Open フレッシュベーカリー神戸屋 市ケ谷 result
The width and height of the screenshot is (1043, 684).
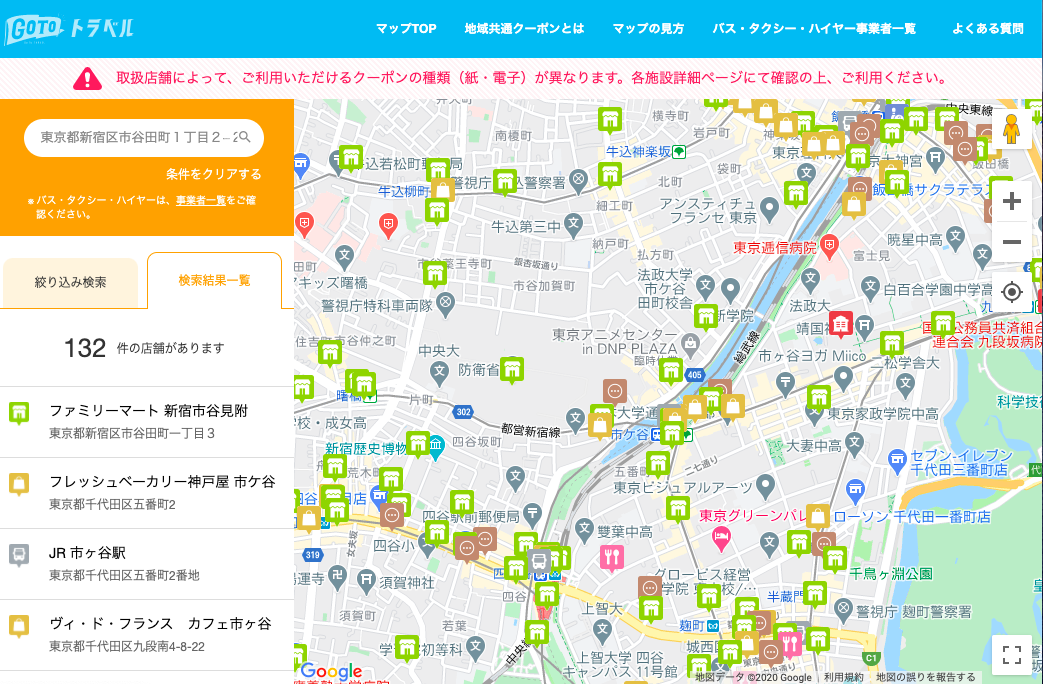pos(147,493)
